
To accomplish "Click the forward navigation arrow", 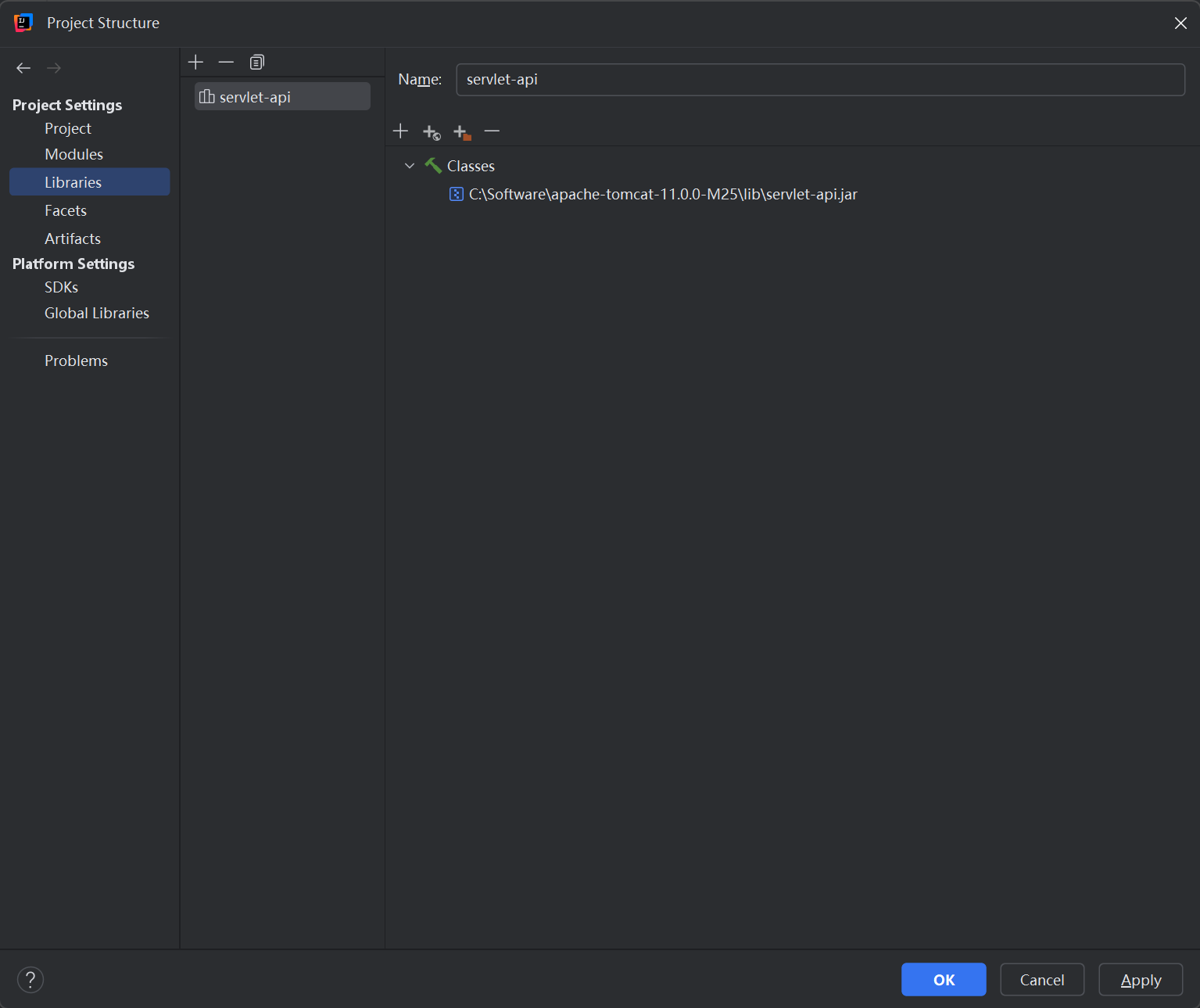I will tap(54, 68).
